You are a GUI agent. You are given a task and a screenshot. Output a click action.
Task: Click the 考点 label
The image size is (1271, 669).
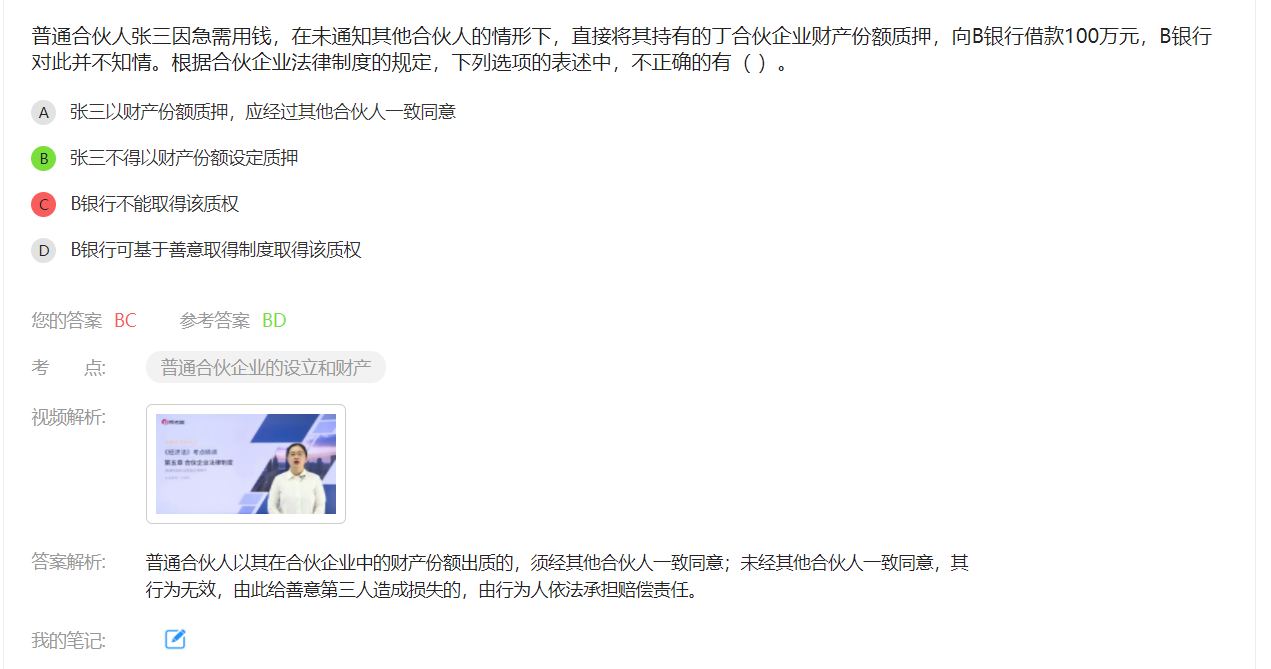pyautogui.click(x=69, y=367)
